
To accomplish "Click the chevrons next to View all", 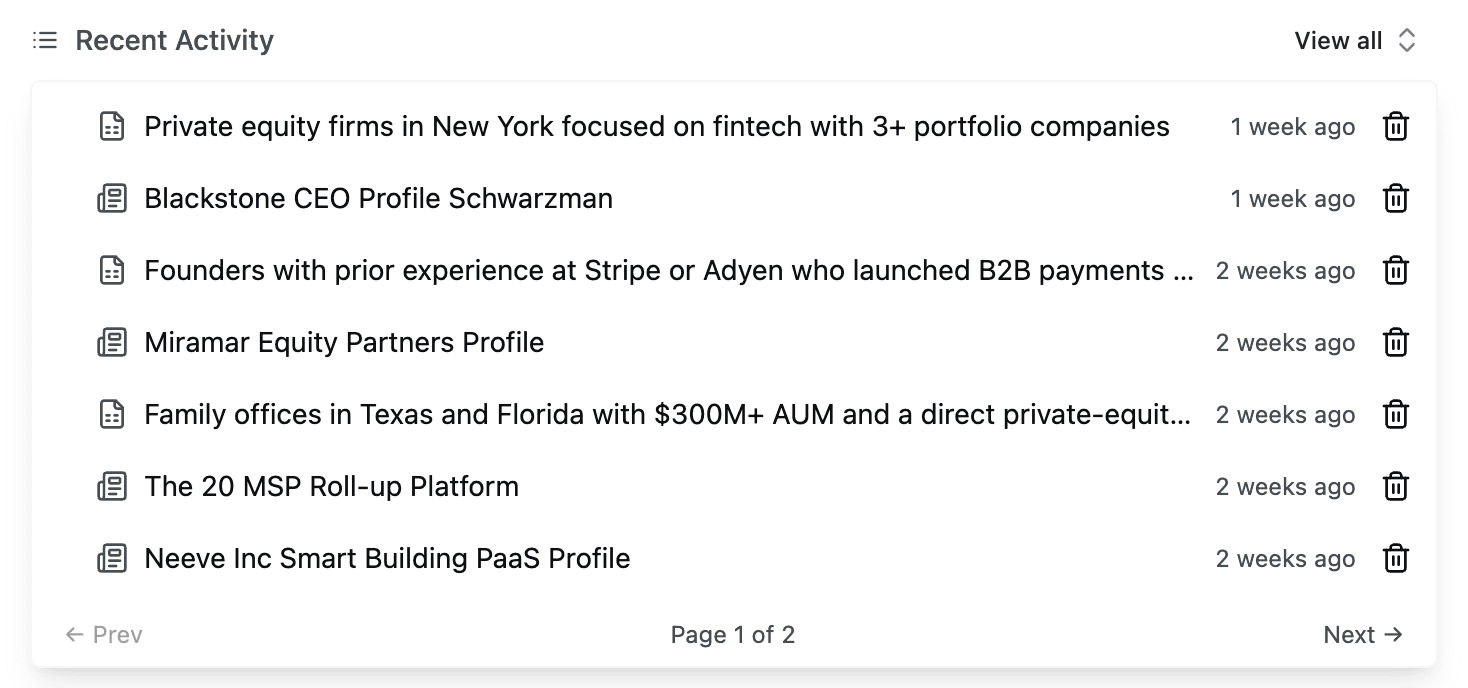I will click(x=1408, y=40).
